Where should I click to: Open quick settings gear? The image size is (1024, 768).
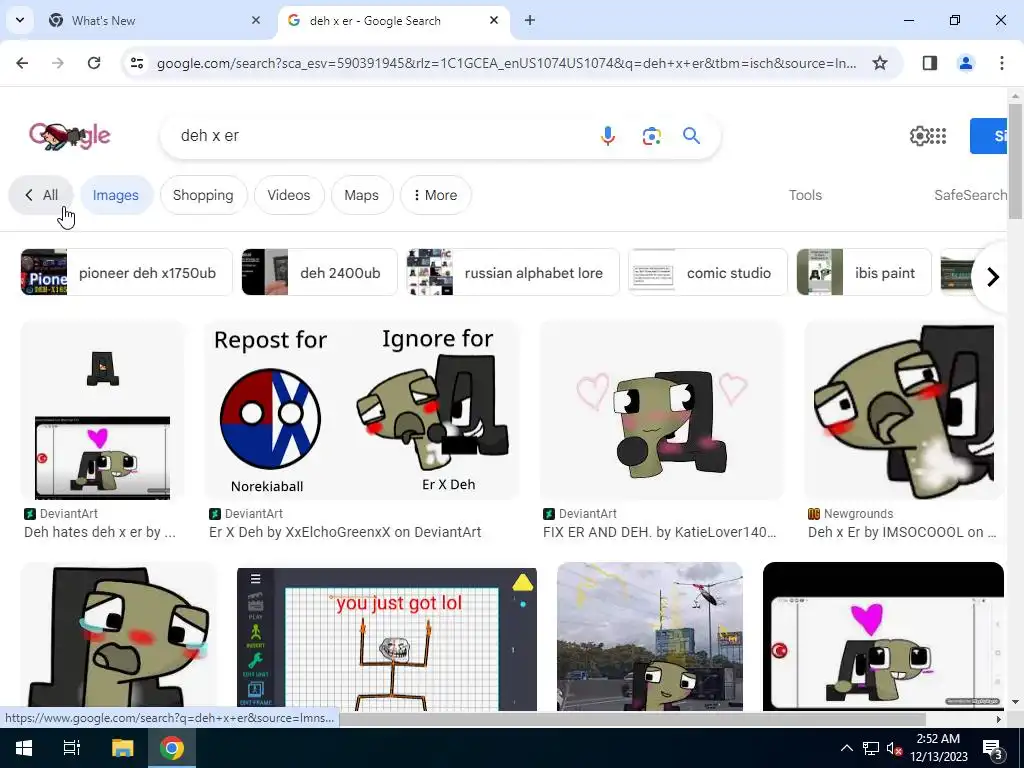[919, 136]
